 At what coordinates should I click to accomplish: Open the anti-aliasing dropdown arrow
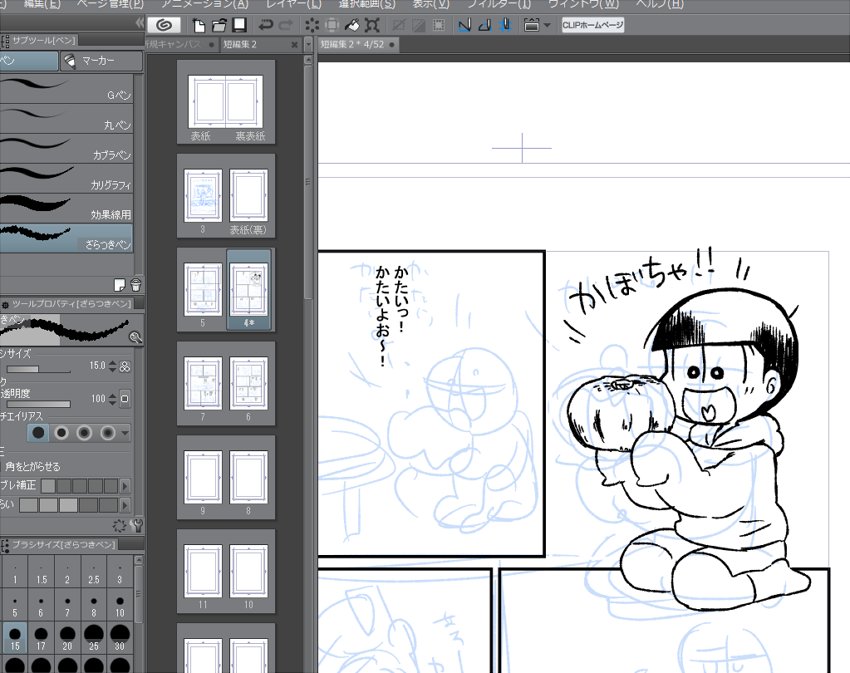click(x=125, y=433)
